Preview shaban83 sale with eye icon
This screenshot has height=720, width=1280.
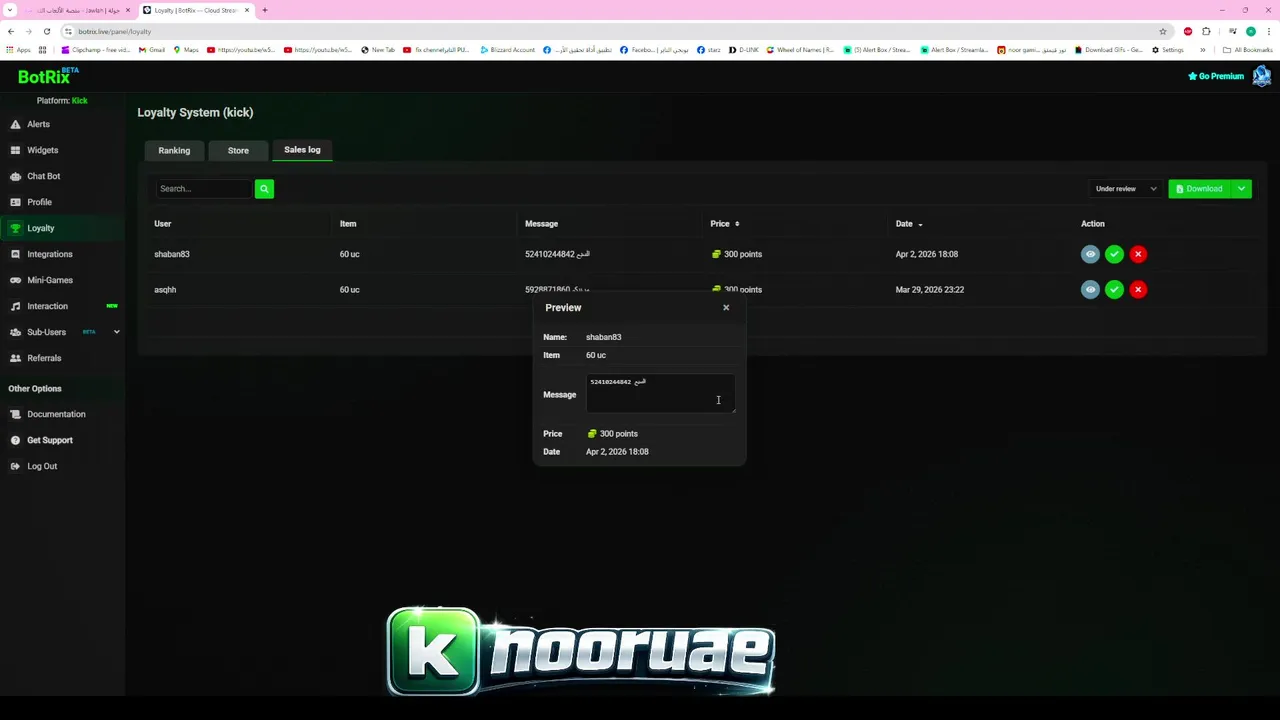point(1090,254)
